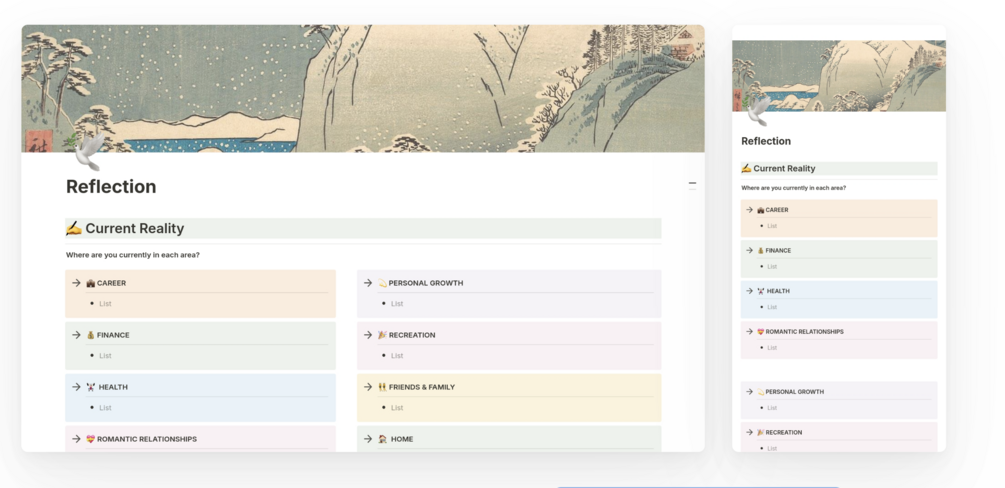Expand the HEALTH arrow in mobile preview
Viewport: 1005px width, 488px height.
(749, 290)
